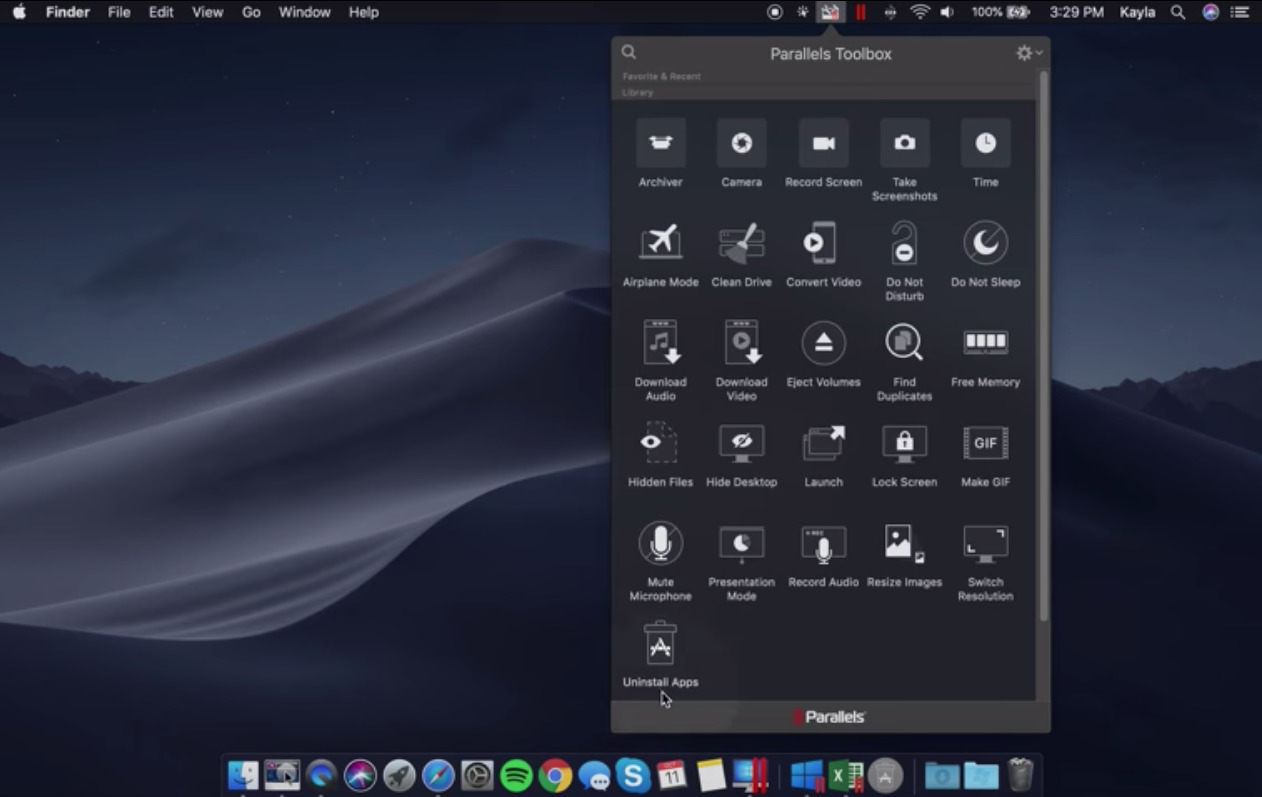Screen dimensions: 1262x797
Task: Open the volume control in menu bar
Action: coord(947,12)
